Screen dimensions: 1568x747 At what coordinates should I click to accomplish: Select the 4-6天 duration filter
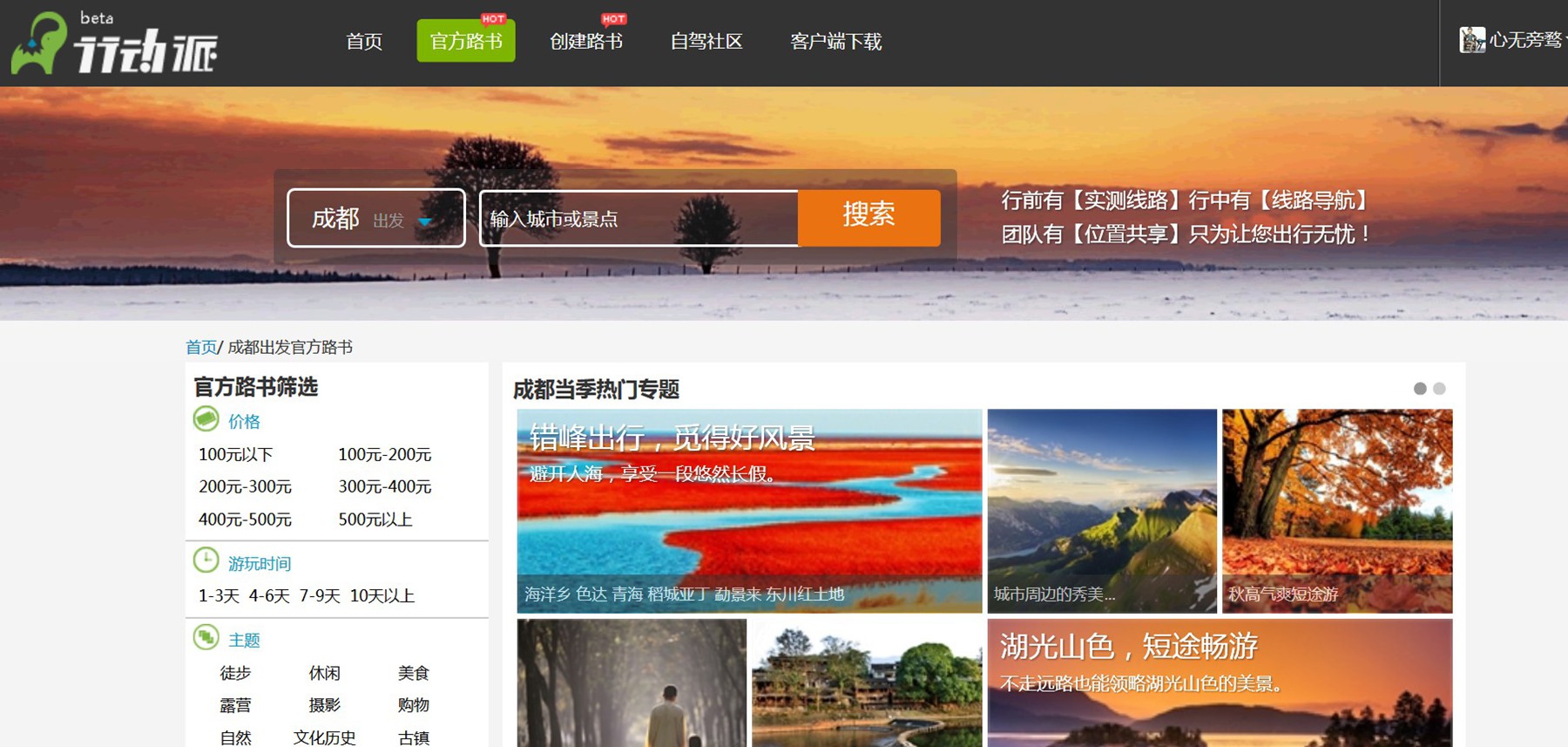[269, 595]
